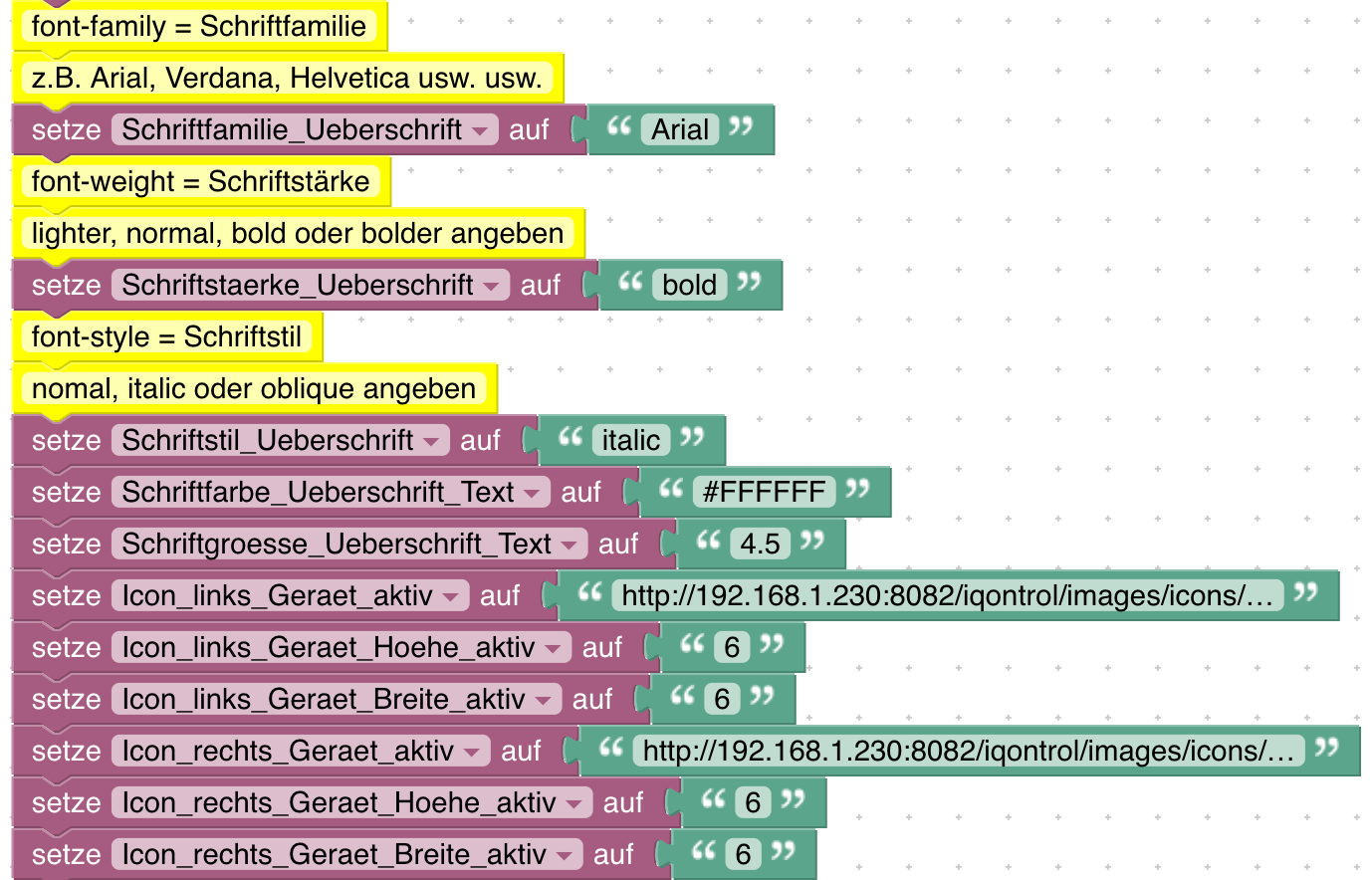Edit the Icon_links_Geraet_aktiv URL text value
The image size is (1372, 880).
pyautogui.click(x=947, y=595)
